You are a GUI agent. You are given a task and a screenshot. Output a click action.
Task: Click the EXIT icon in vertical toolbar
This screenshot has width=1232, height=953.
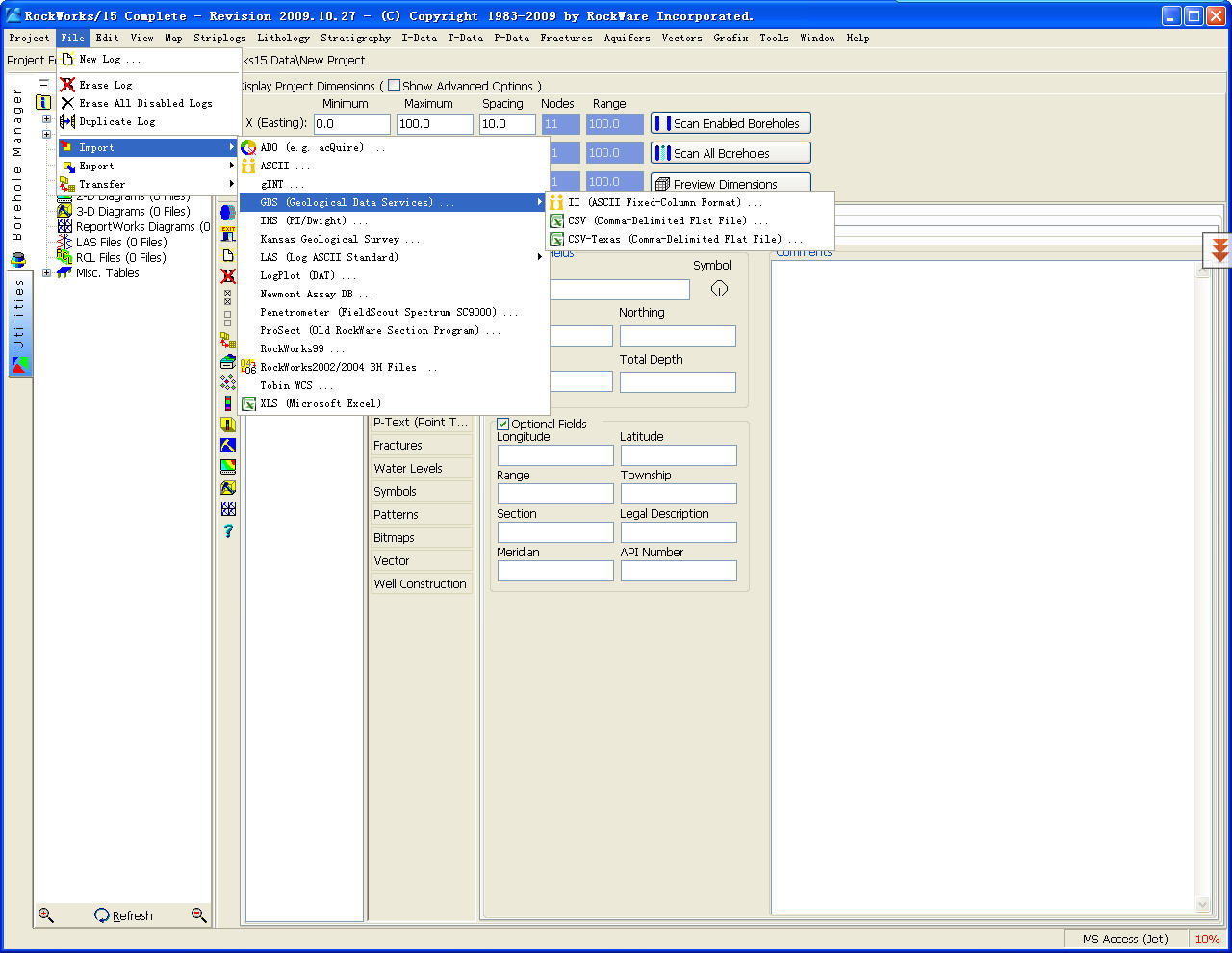(x=228, y=234)
